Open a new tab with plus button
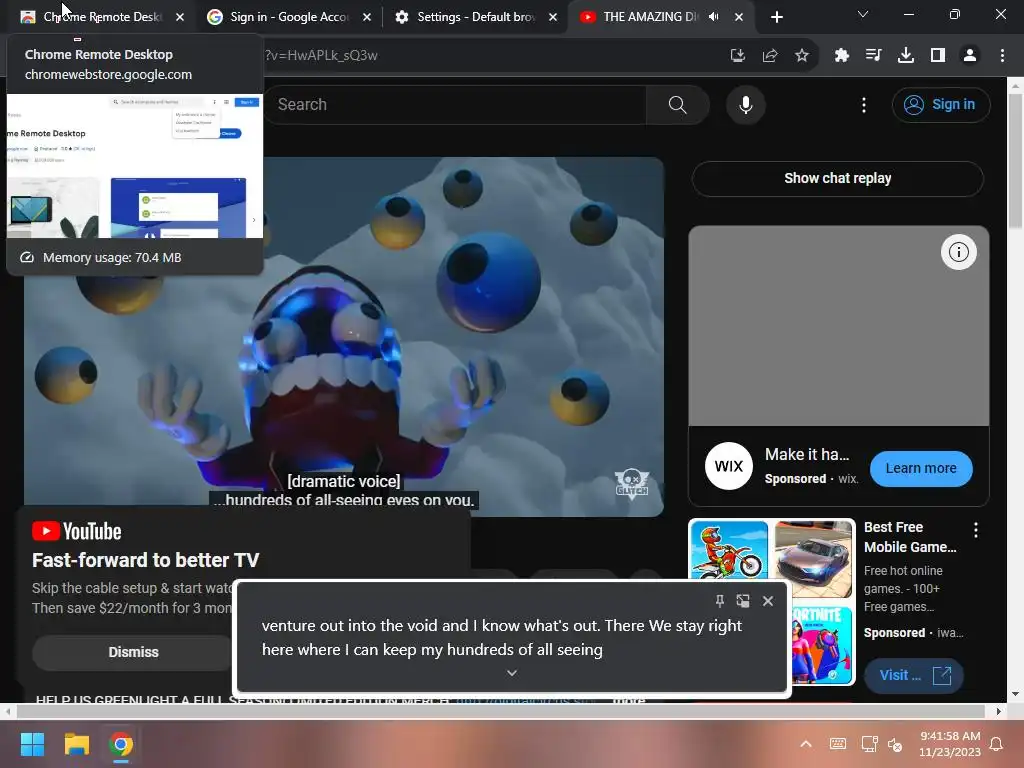The image size is (1024, 768). (776, 17)
